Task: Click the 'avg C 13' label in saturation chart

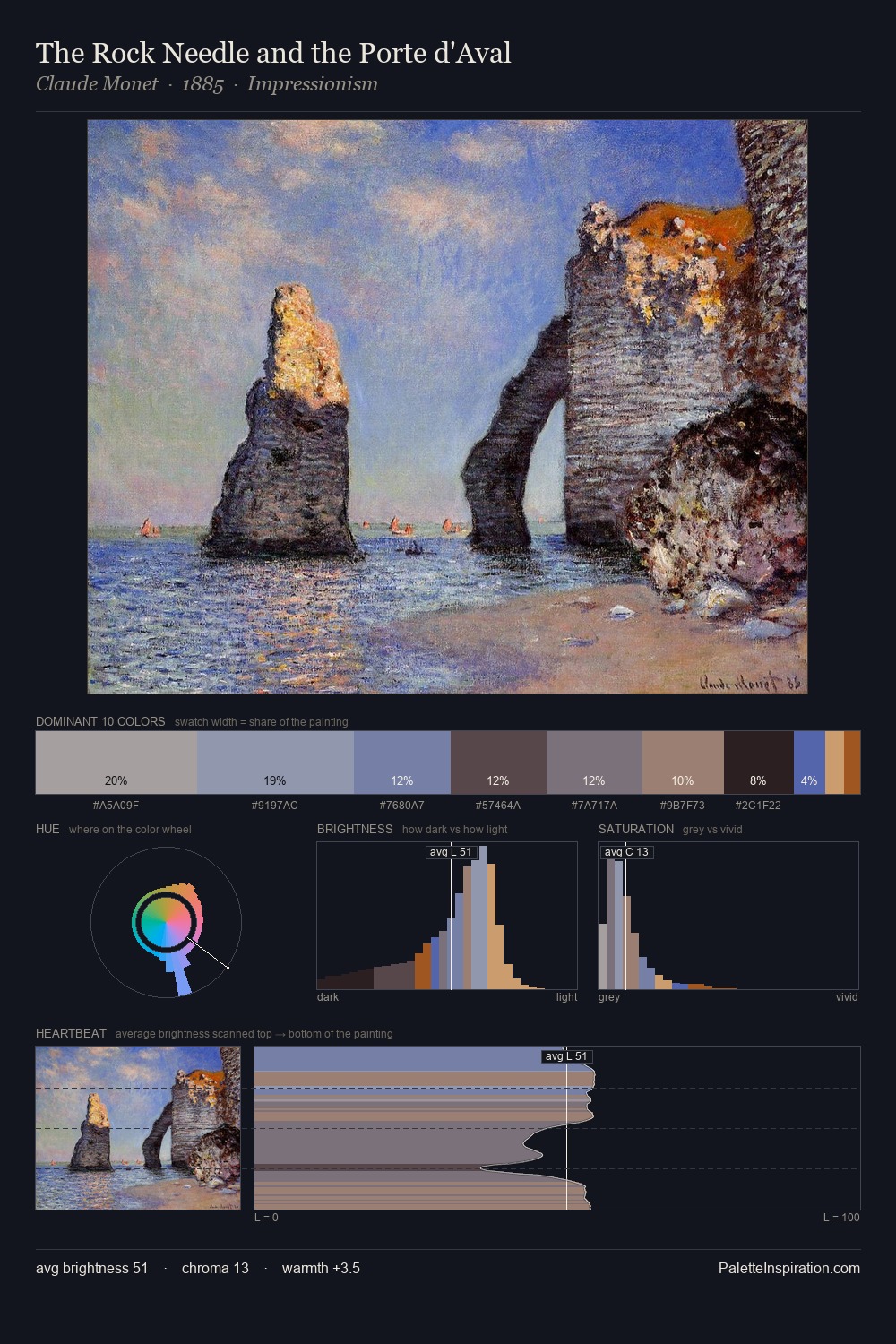Action: pos(626,852)
